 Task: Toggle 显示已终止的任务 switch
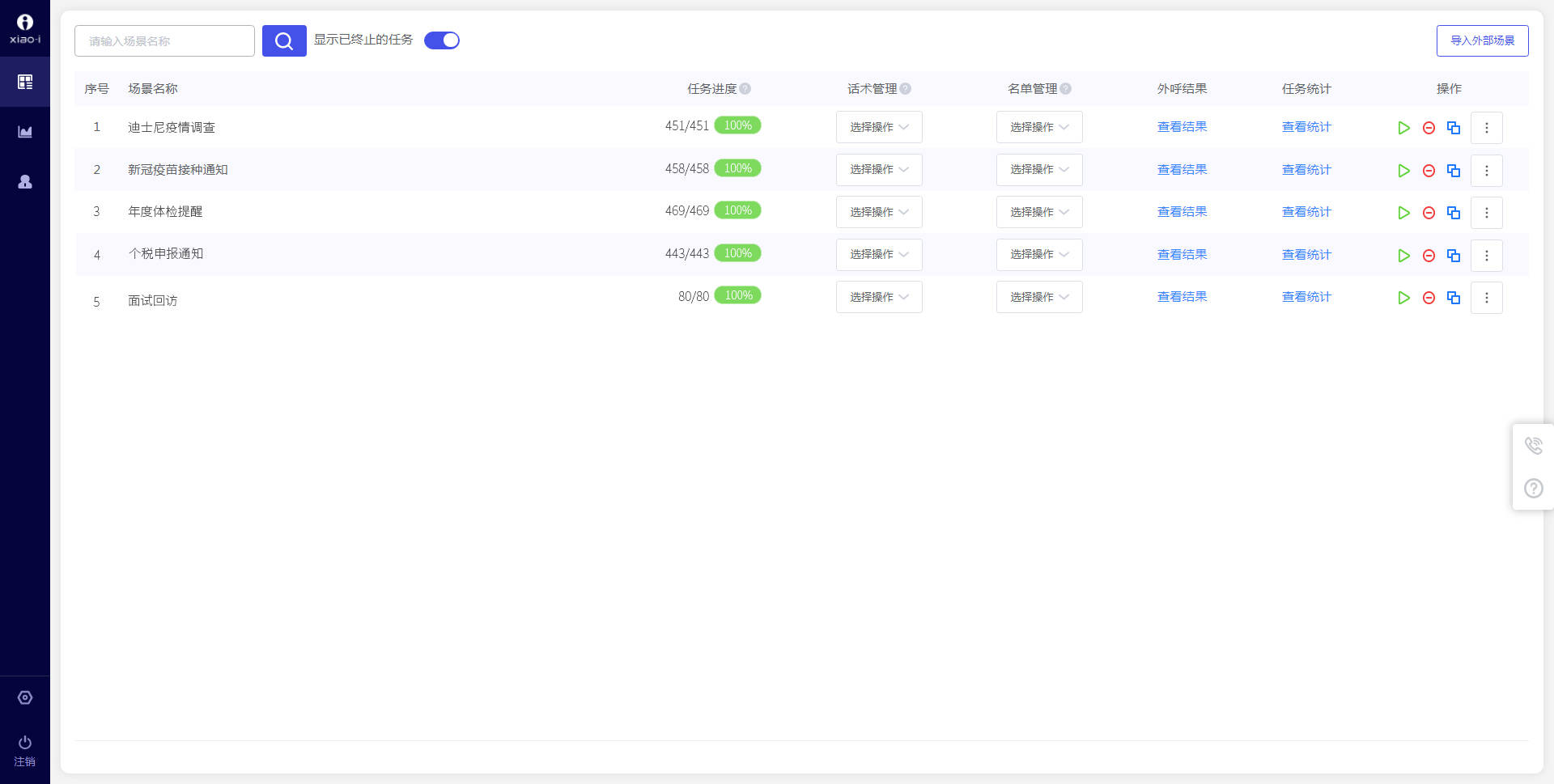coord(442,40)
